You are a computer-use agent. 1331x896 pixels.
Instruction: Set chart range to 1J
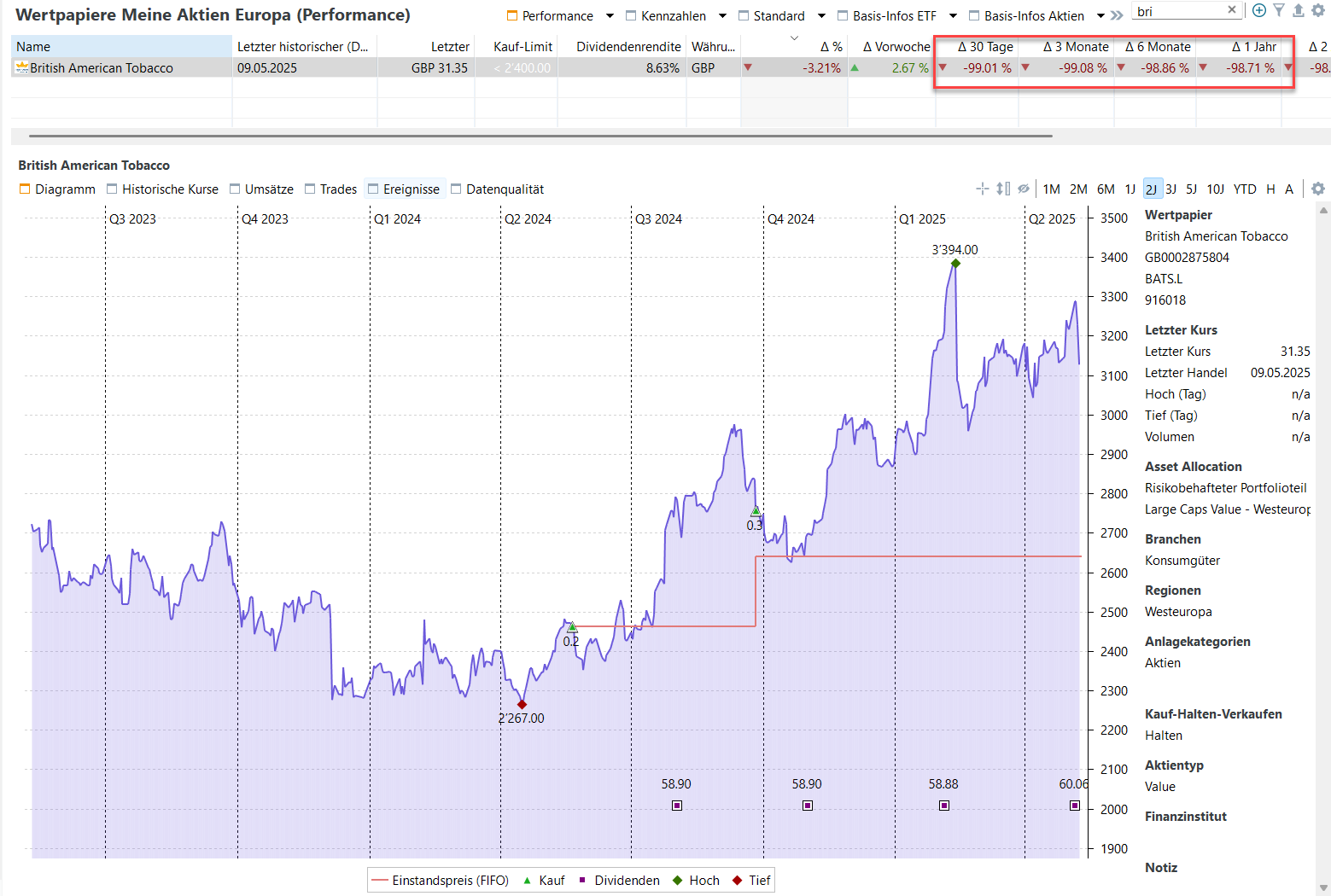coord(1130,189)
